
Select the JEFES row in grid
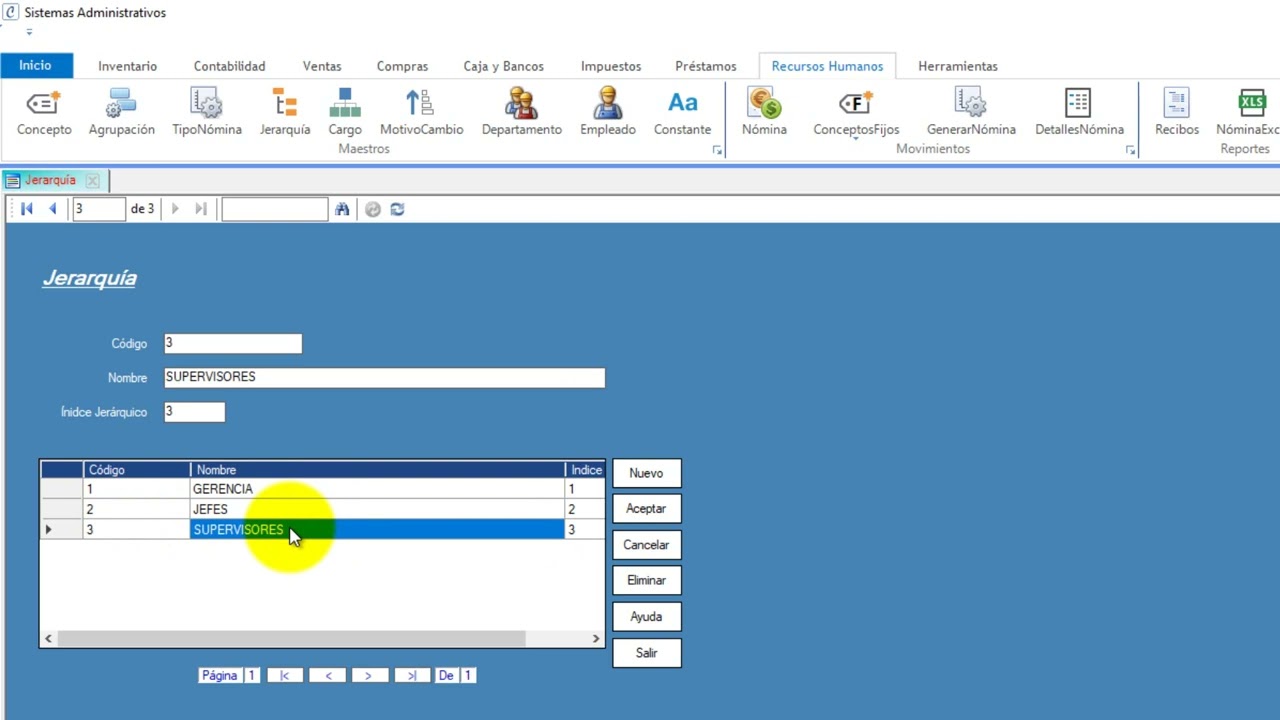[322, 509]
